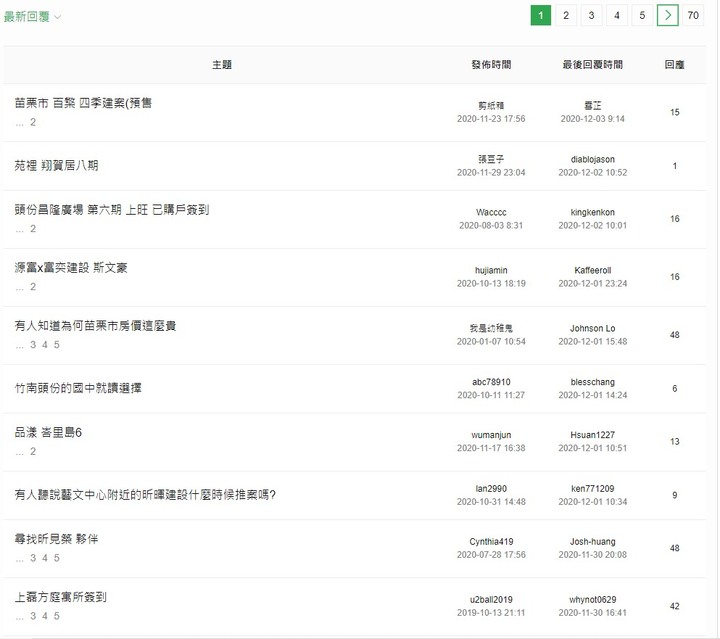This screenshot has width=720, height=639.
Task: Click the 最後回覆時間 column header
Action: pyautogui.click(x=592, y=65)
